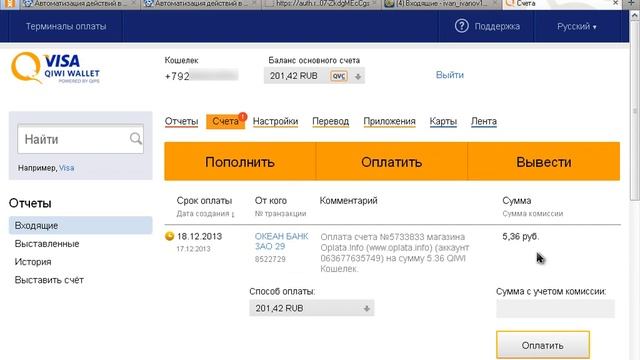Sort by the Срок оплаты column header

(204, 201)
